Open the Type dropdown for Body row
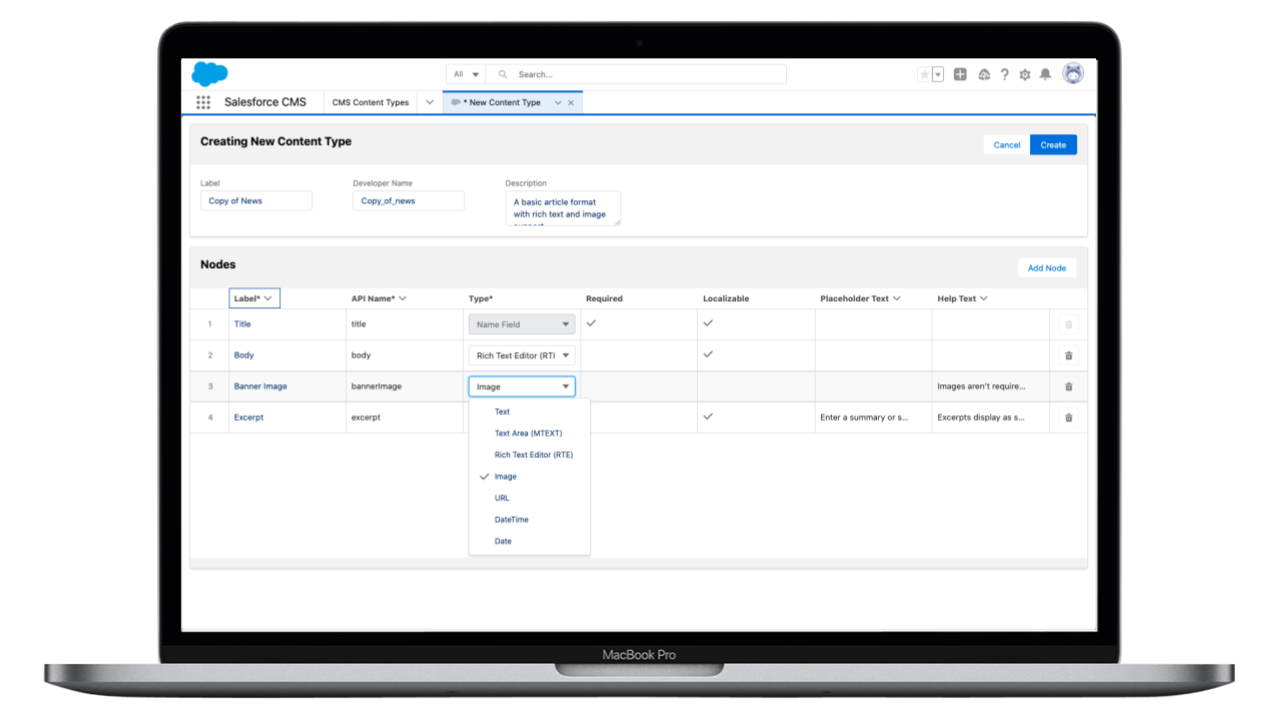This screenshot has width=1279, height=719. click(x=521, y=355)
